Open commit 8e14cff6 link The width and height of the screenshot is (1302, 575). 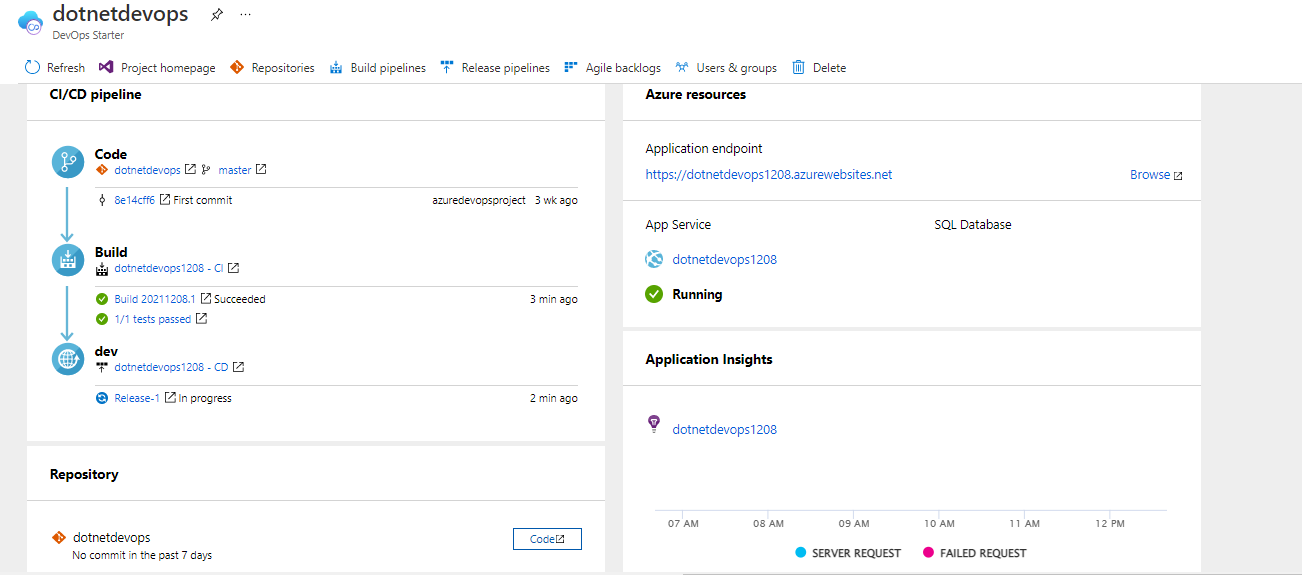click(x=135, y=200)
